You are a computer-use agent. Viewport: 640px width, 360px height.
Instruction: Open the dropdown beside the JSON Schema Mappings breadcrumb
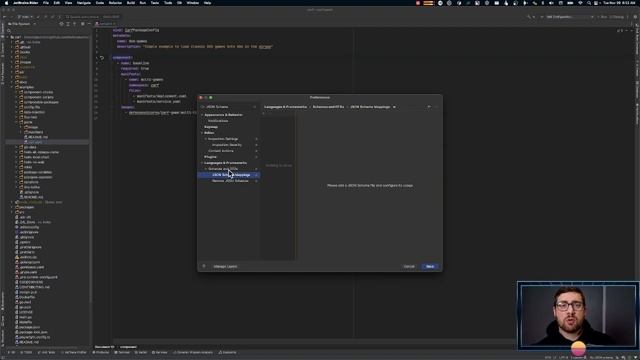(x=394, y=107)
